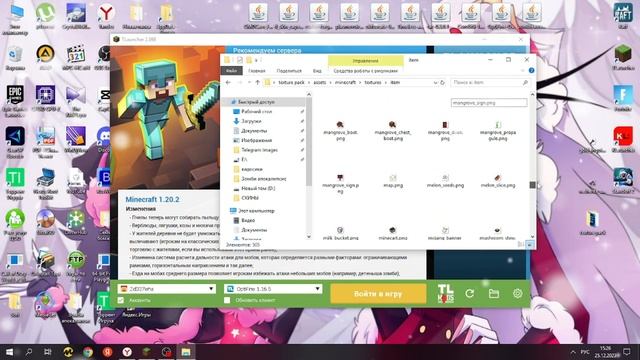The image size is (640, 360).
Task: Click navigation pane scrollbar thumb
Action: 309,141
